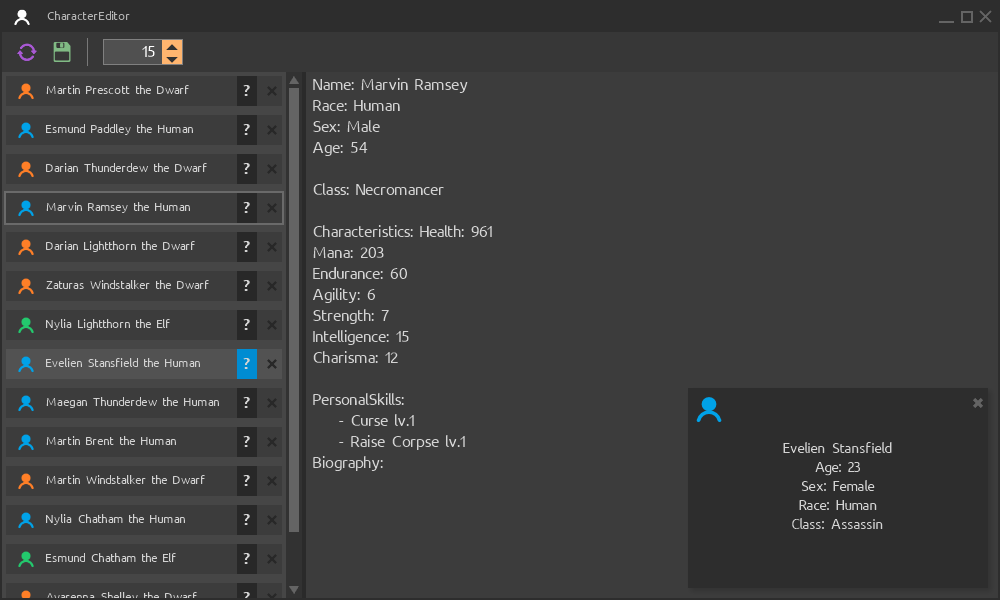Click the ? button for Darian Thunderdew
This screenshot has width=1000, height=600.
click(246, 168)
